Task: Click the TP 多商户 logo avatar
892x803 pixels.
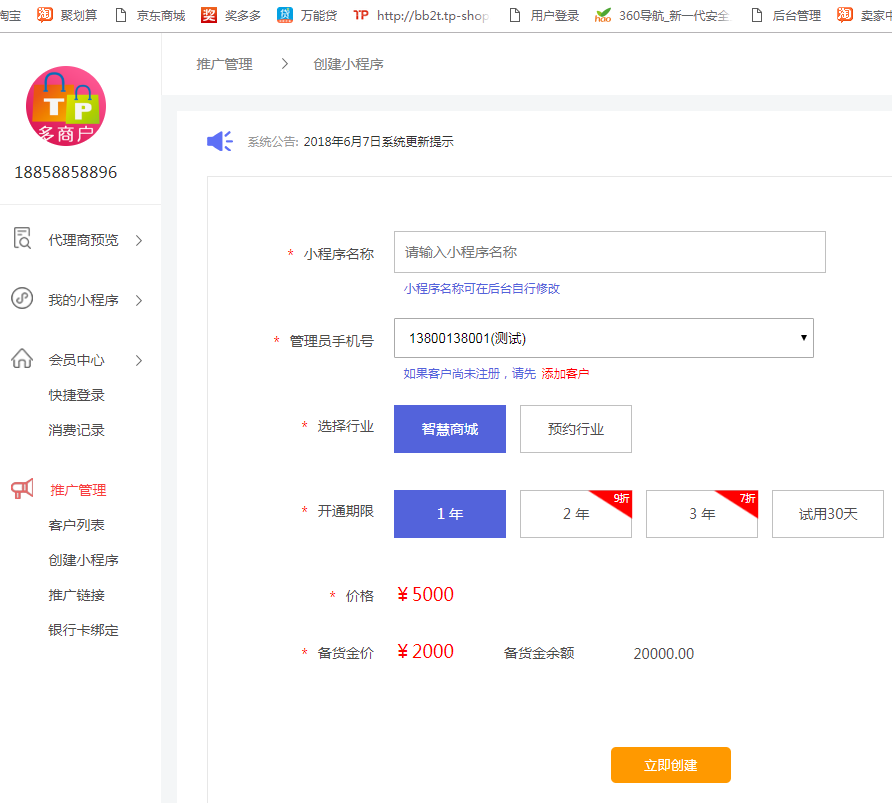Action: 65,107
